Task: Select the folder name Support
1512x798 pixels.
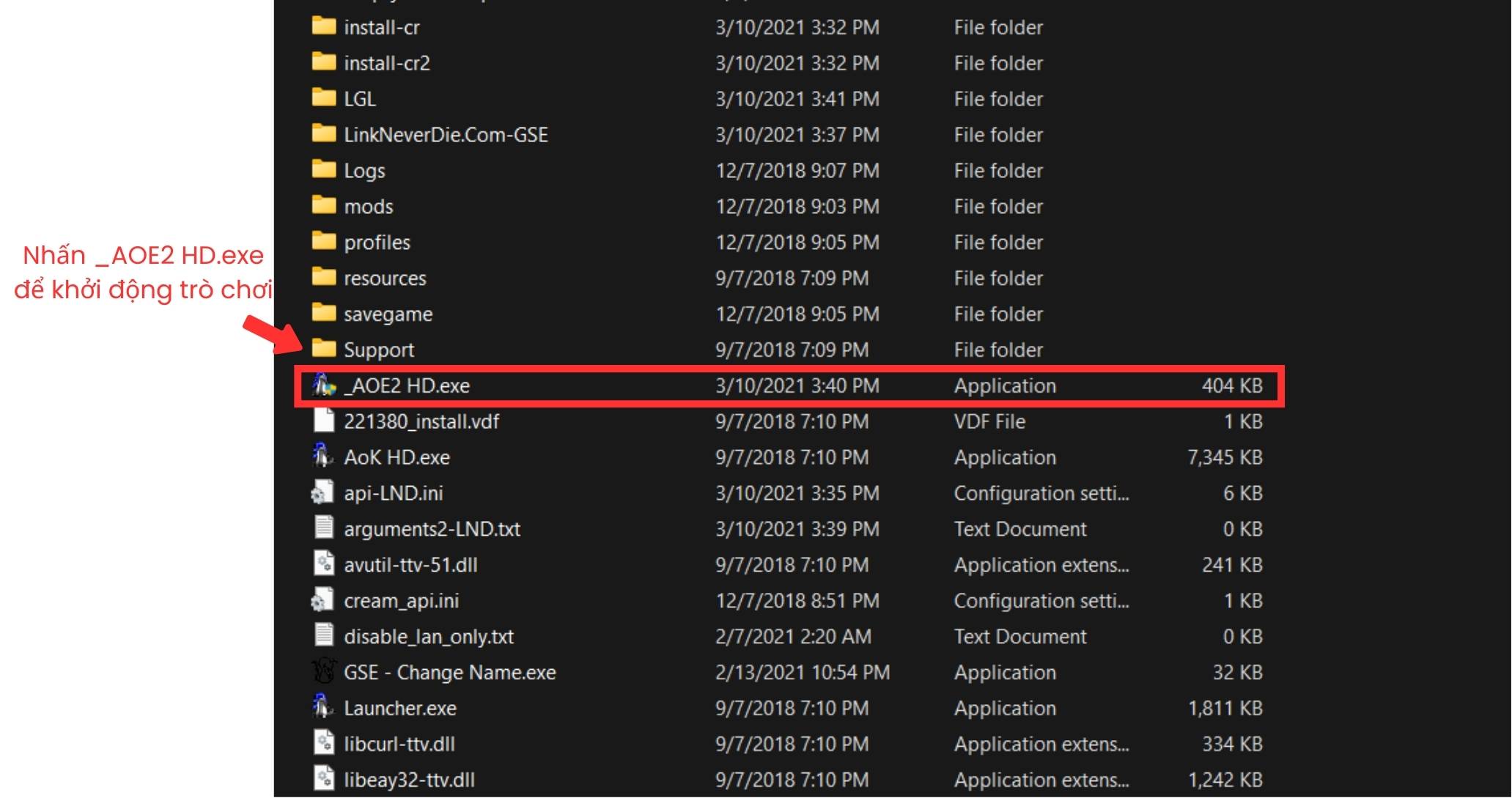Action: pos(379,350)
